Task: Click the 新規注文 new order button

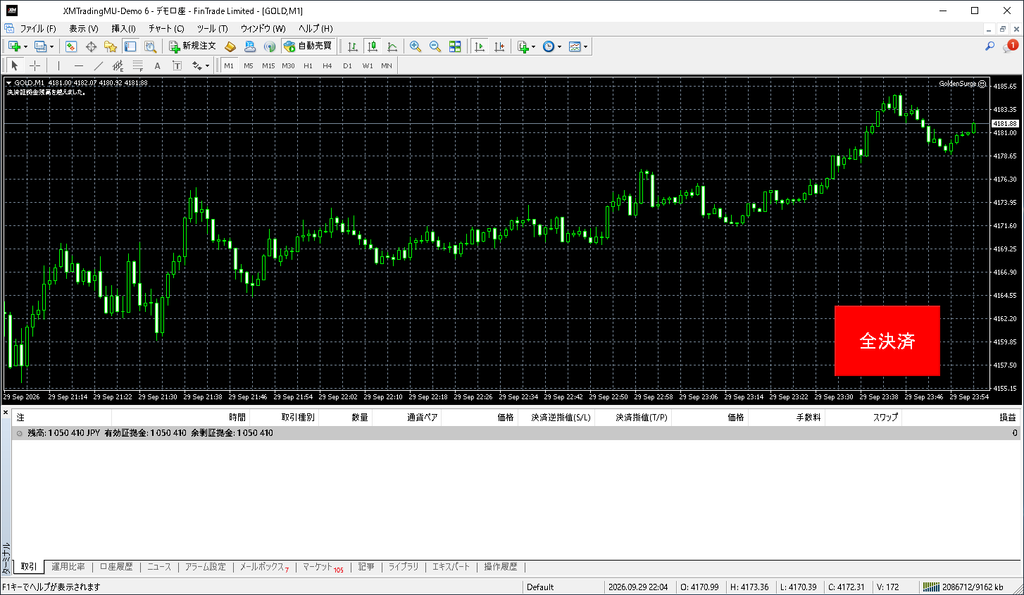Action: pyautogui.click(x=192, y=46)
